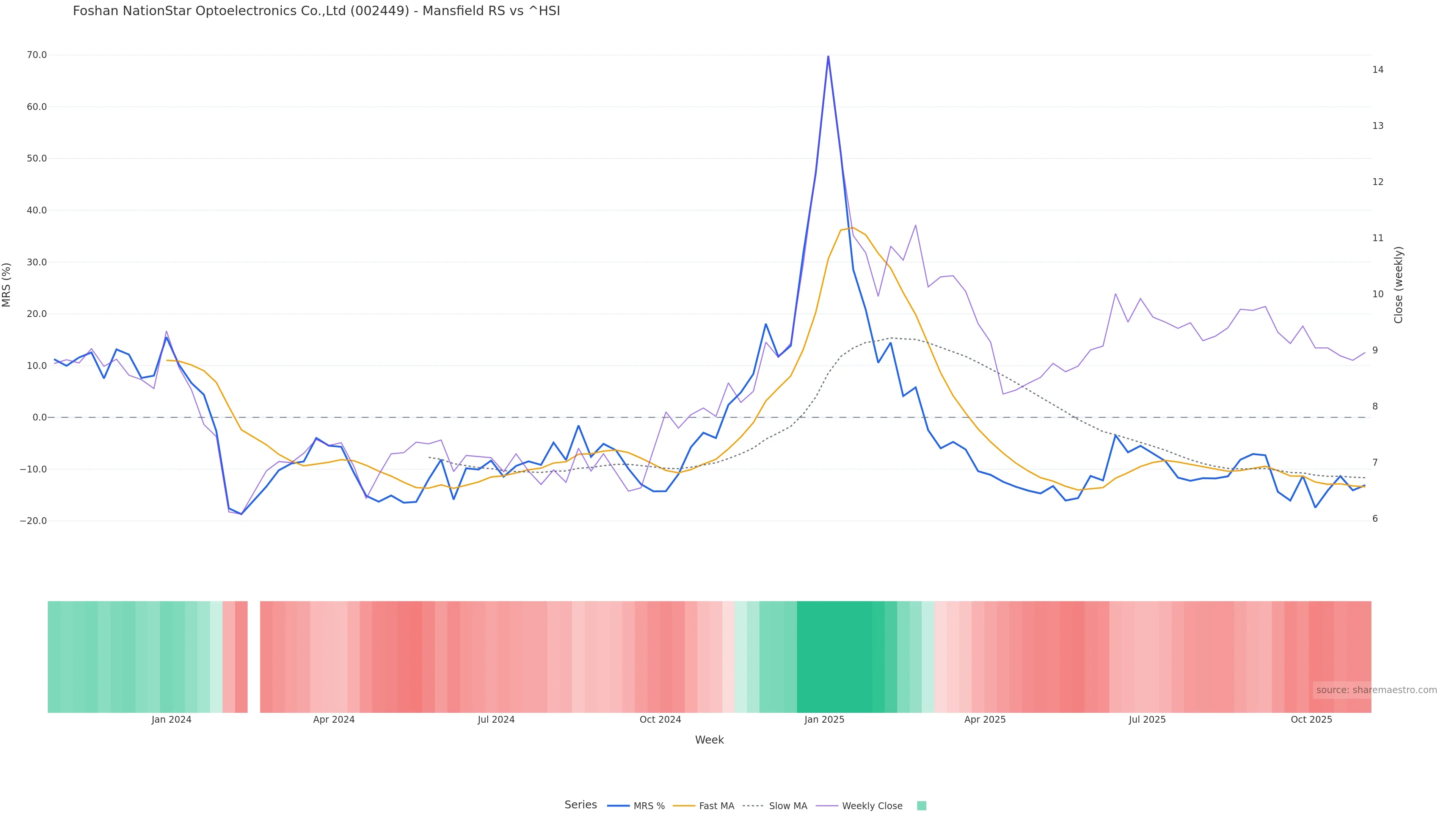Viewport: 1456px width, 819px height.
Task: Select the Jan 2024 tick label
Action: pos(171,720)
